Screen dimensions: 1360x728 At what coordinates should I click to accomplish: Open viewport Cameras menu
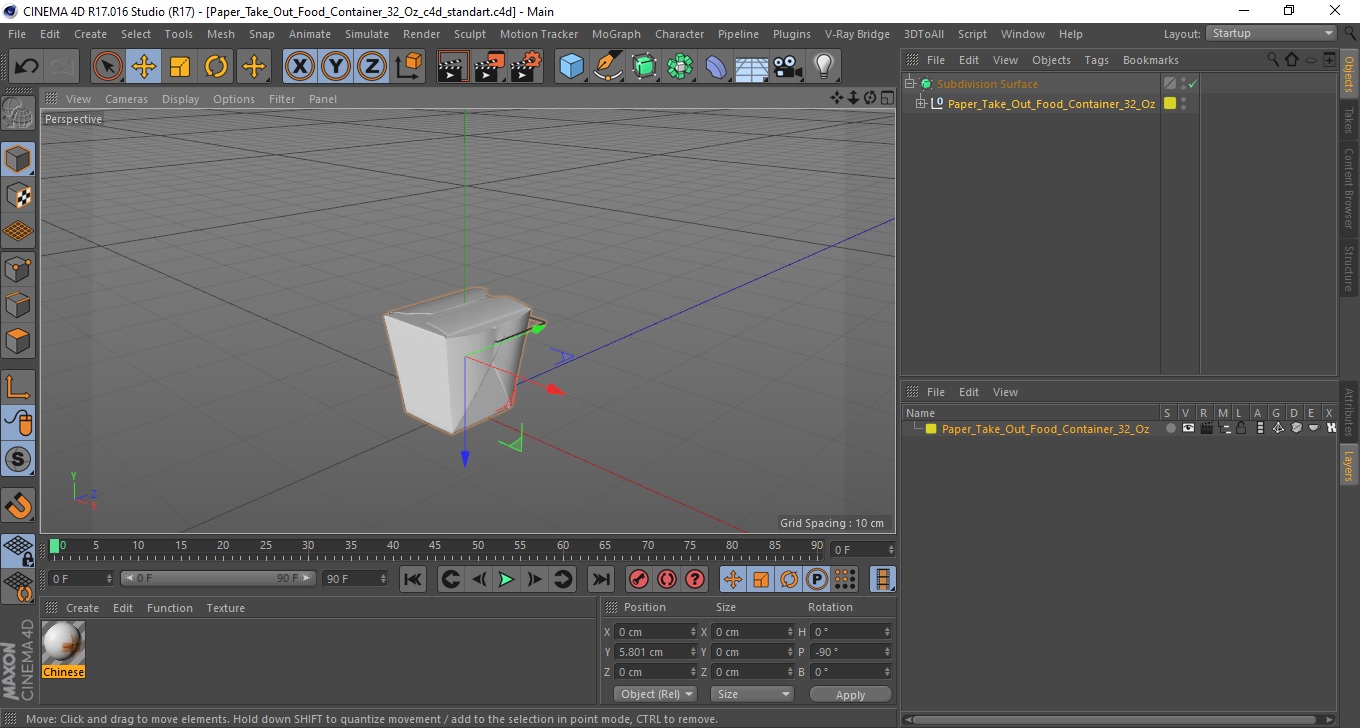pyautogui.click(x=126, y=99)
